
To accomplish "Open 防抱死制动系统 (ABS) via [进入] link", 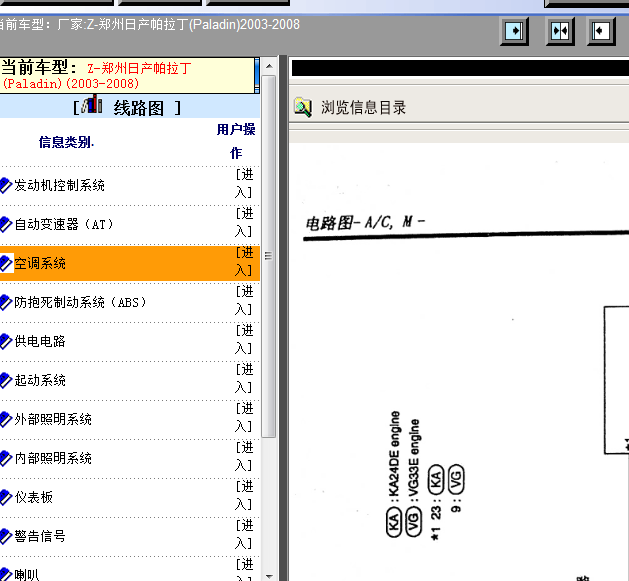I will 244,300.
